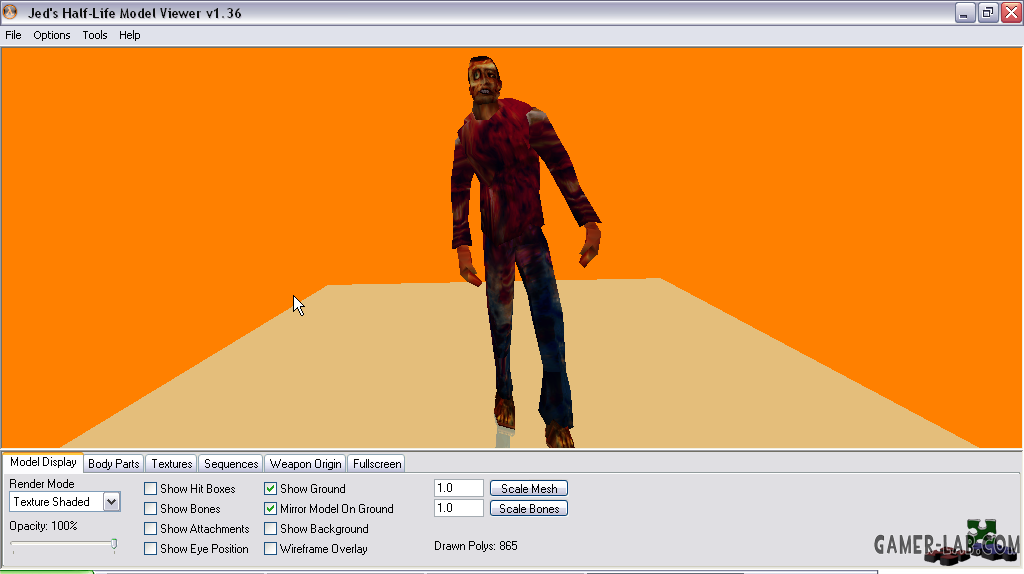
Task: Click the bones scale value field
Action: pyautogui.click(x=458, y=508)
